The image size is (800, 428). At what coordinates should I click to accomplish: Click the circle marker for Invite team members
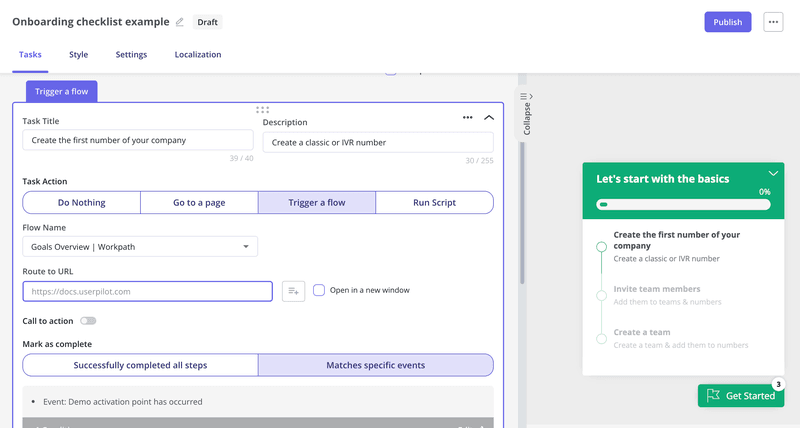pos(602,295)
